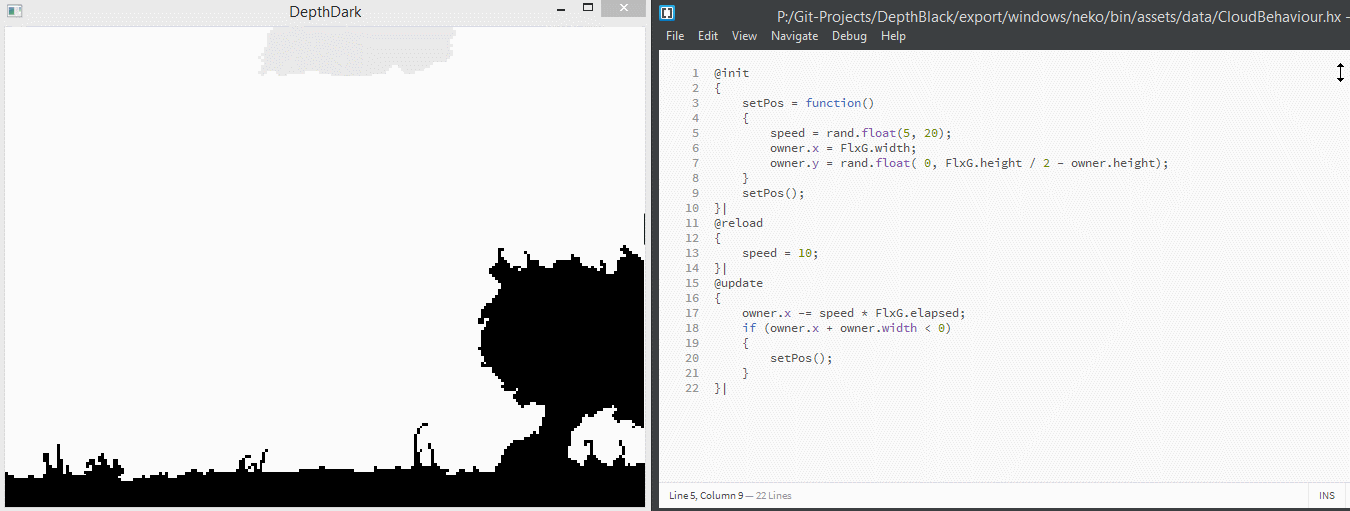Click line number 22 in the gutter
Screen dimensions: 1350x511
tap(692, 388)
